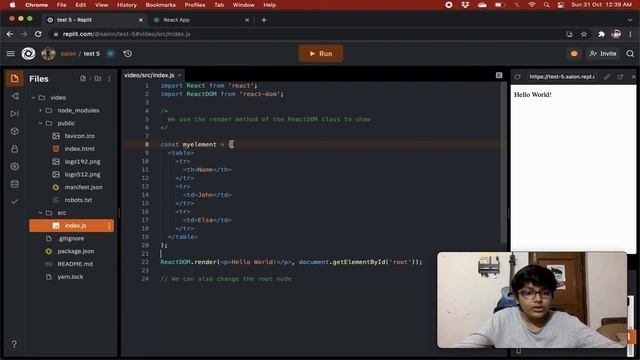Click the Invite button
The height and width of the screenshot is (360, 640).
pyautogui.click(x=603, y=53)
